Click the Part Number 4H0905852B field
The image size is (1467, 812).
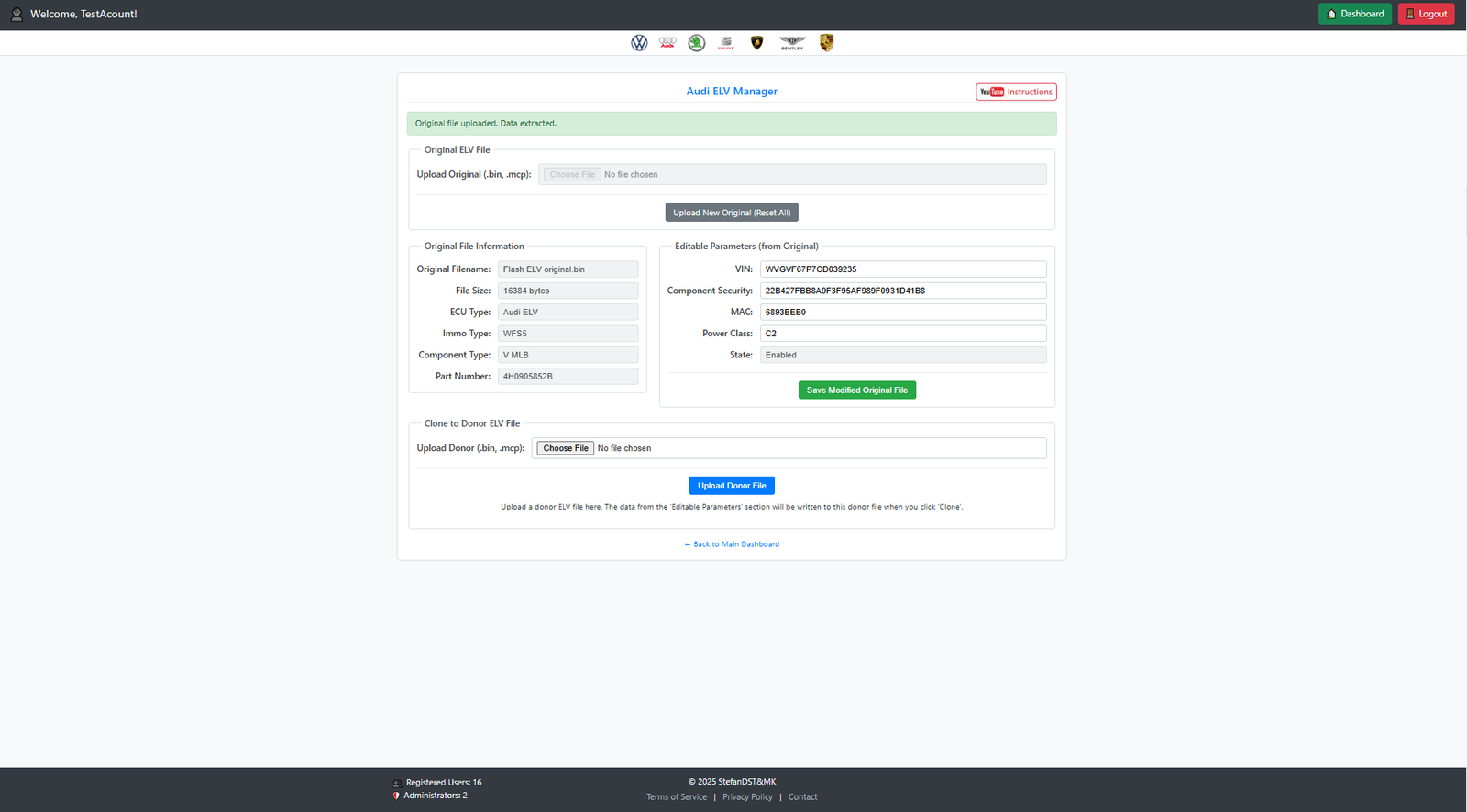pyautogui.click(x=568, y=377)
